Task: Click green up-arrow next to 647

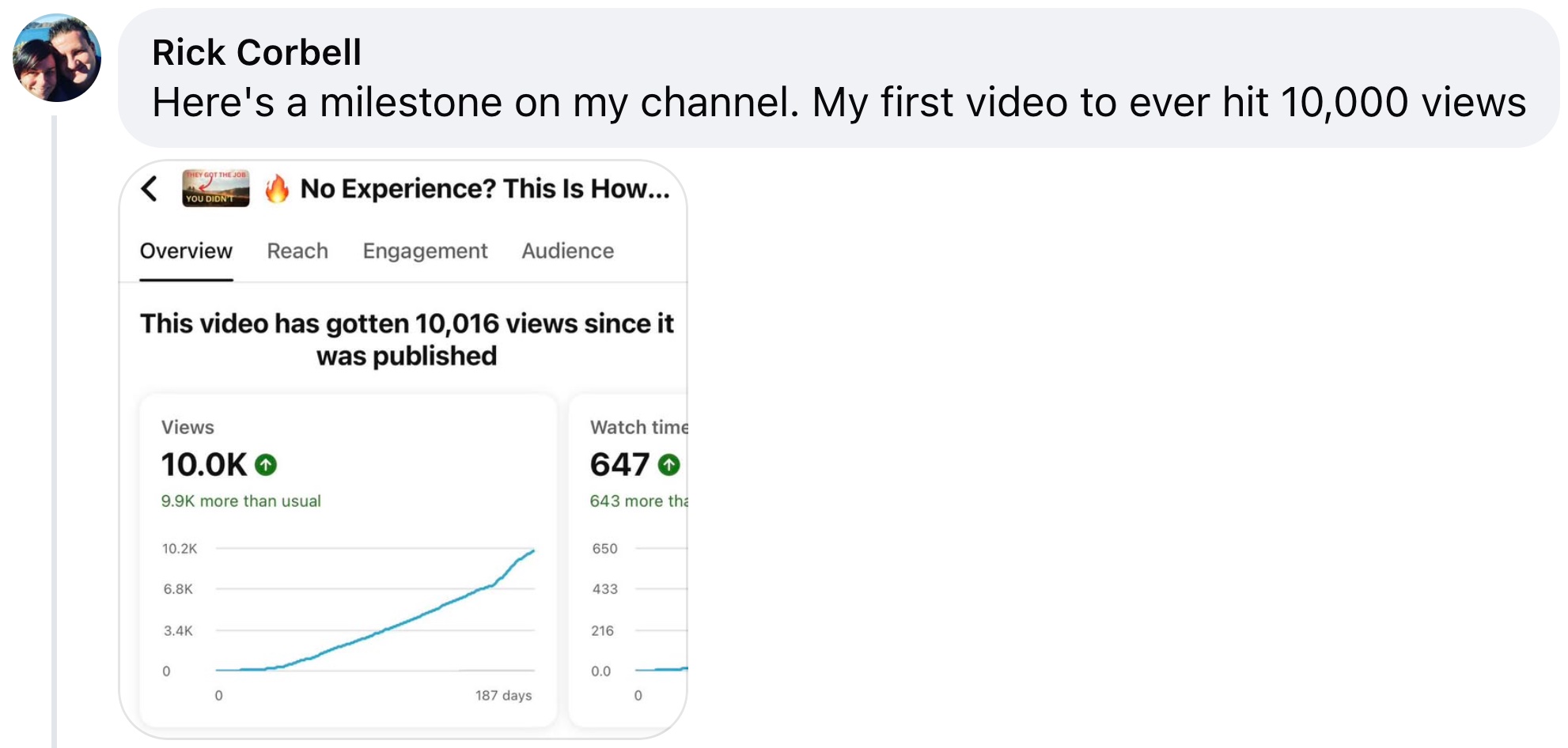Action: pyautogui.click(x=669, y=465)
